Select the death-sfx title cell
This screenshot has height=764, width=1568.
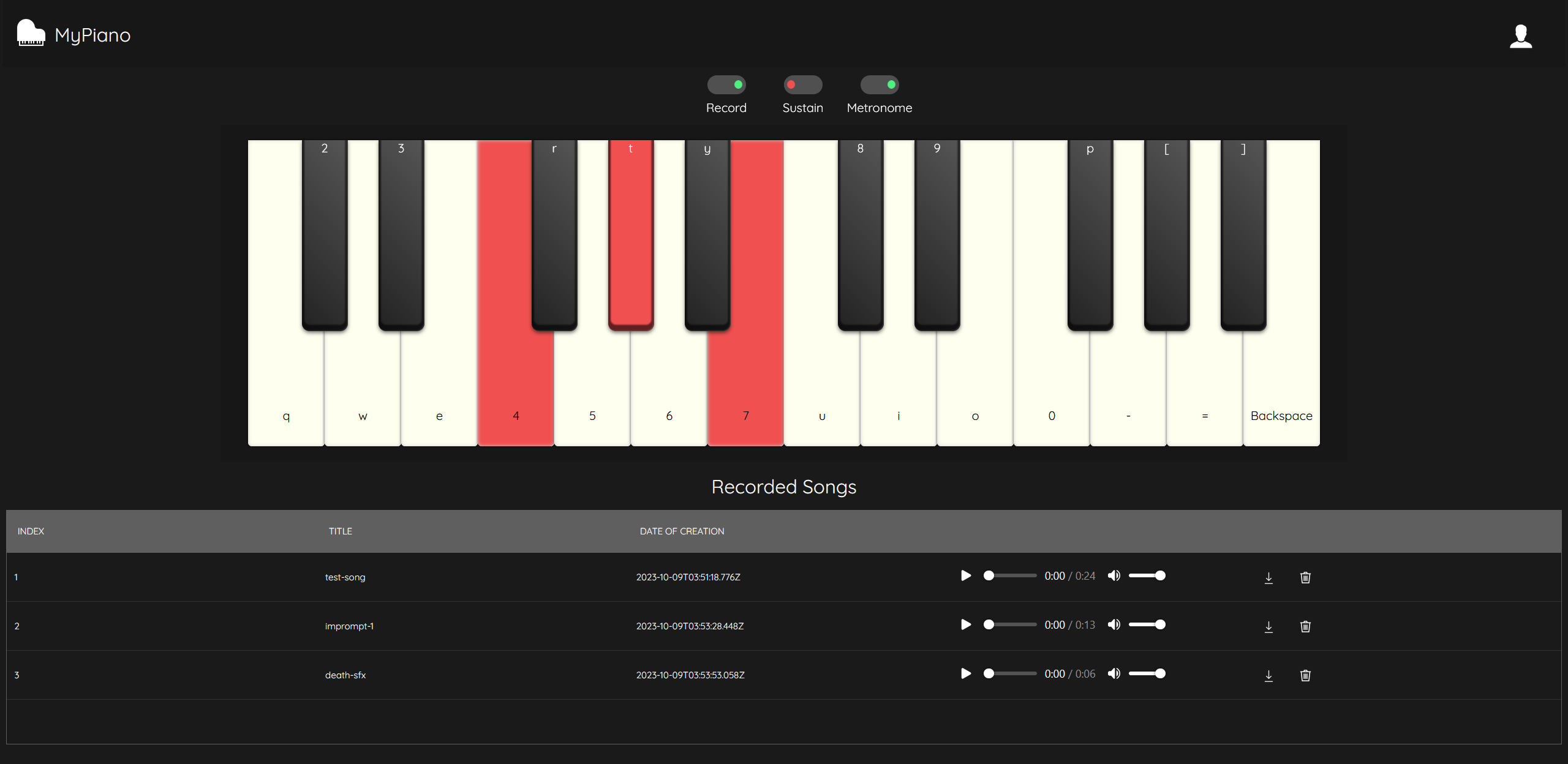(x=345, y=675)
